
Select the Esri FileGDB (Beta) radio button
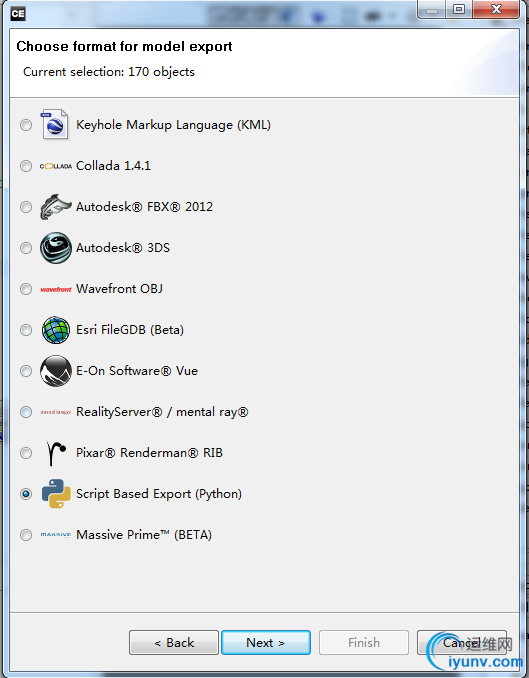(x=26, y=330)
